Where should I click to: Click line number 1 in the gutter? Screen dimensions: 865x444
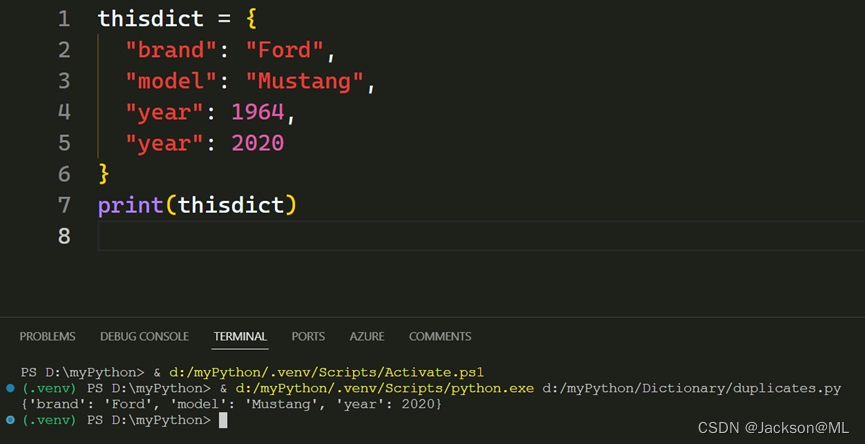[64, 19]
